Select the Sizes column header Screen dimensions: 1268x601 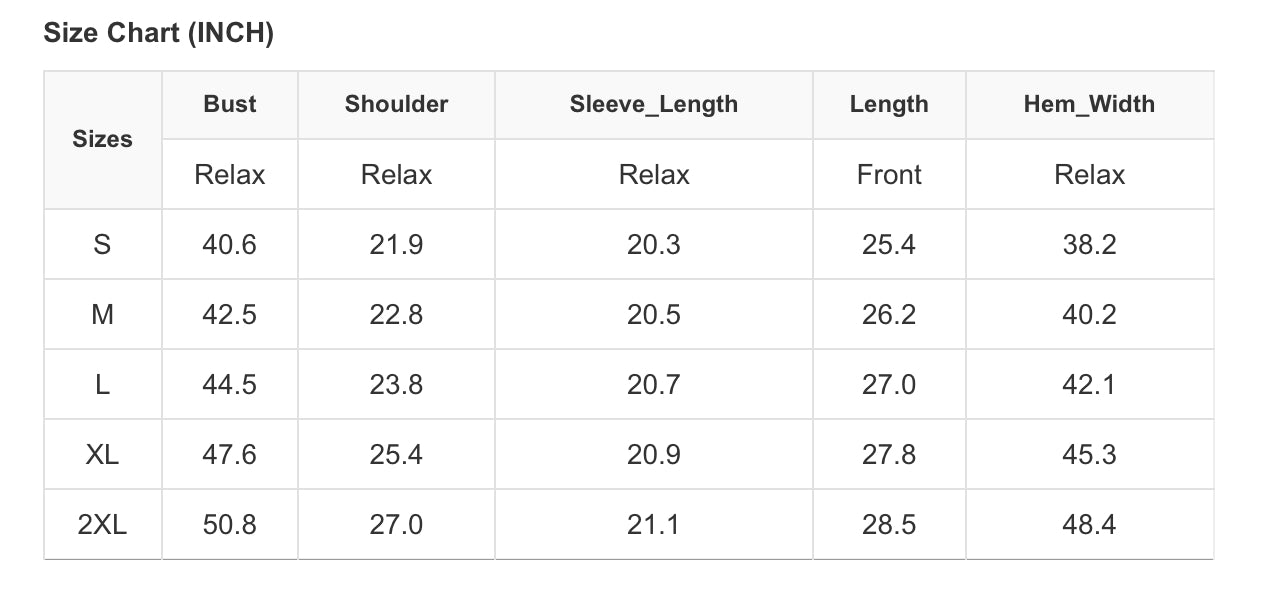(x=102, y=140)
